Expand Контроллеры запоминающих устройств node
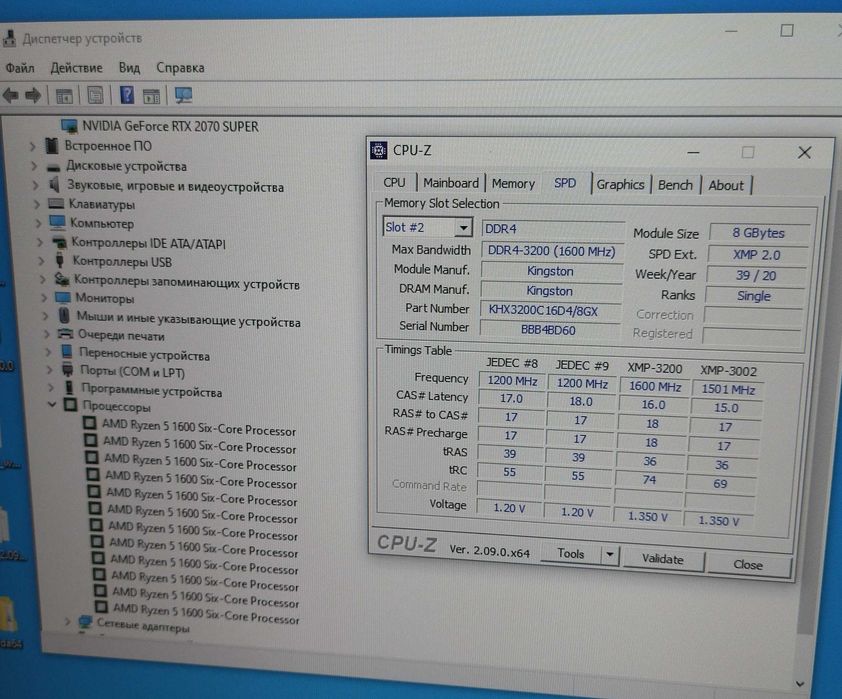The width and height of the screenshot is (842, 699). (x=42, y=279)
